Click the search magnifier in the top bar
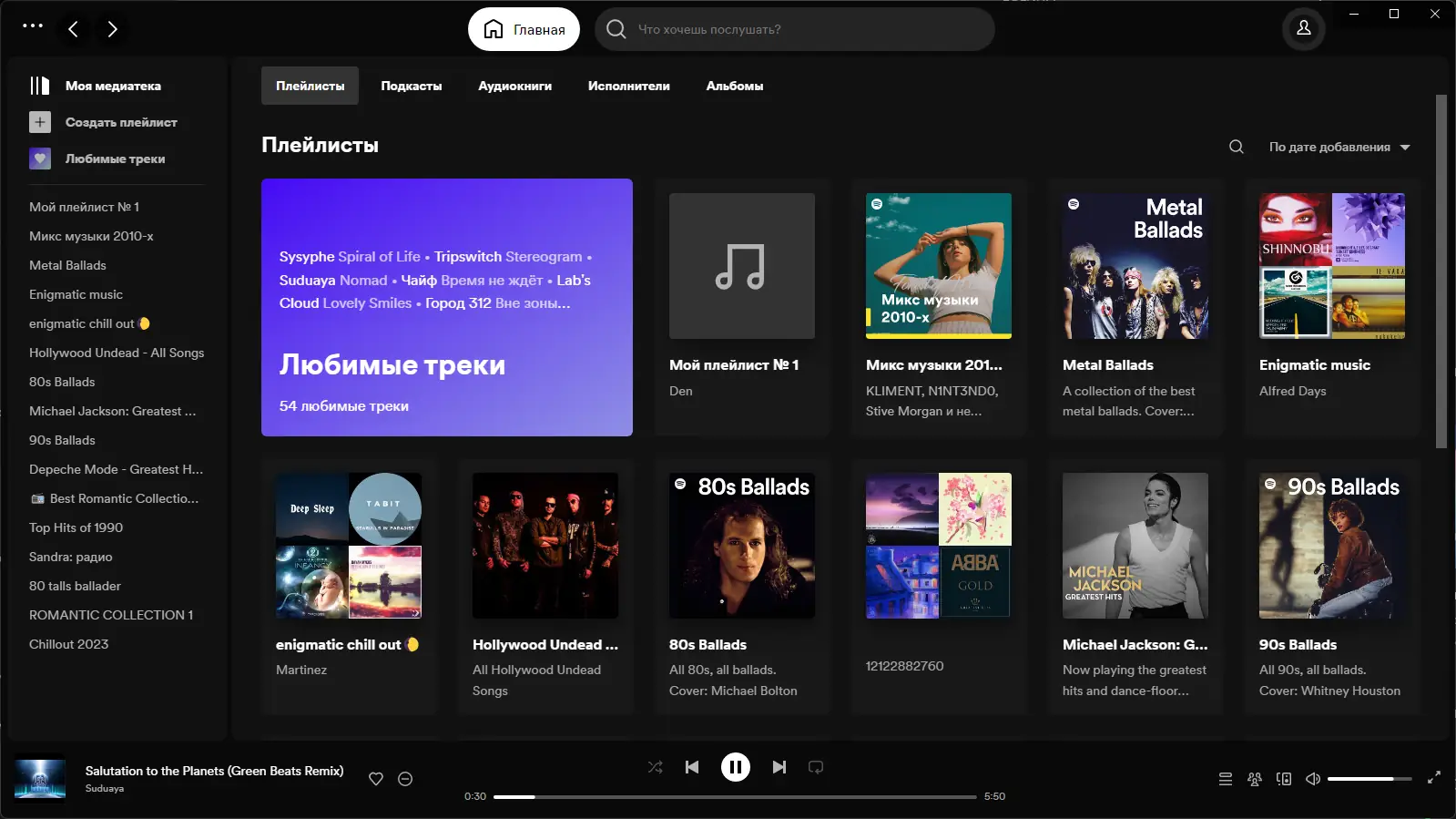Screen dimensions: 1456x819 (x=616, y=29)
